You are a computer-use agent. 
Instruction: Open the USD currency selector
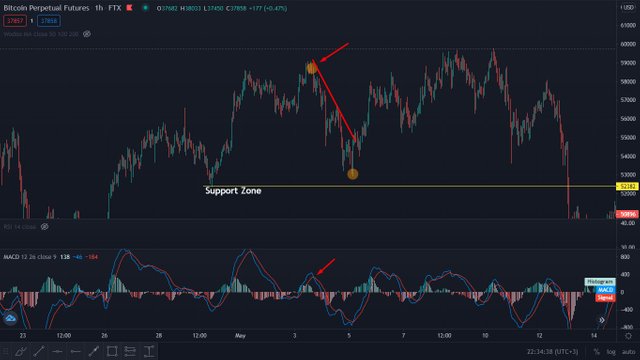pos(628,7)
